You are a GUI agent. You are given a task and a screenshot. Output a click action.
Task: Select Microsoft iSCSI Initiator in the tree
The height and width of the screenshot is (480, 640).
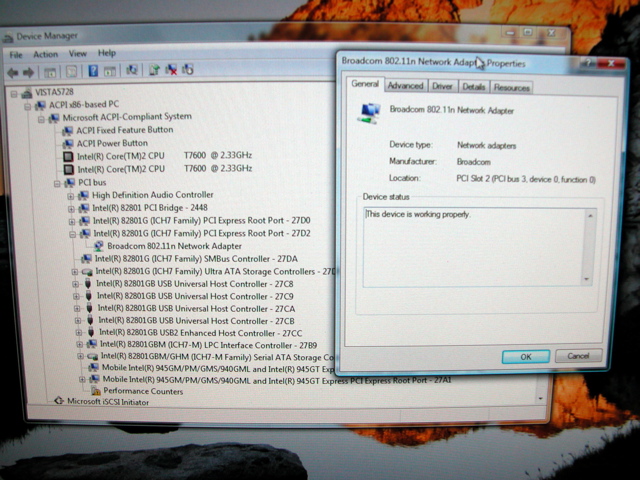[108, 402]
